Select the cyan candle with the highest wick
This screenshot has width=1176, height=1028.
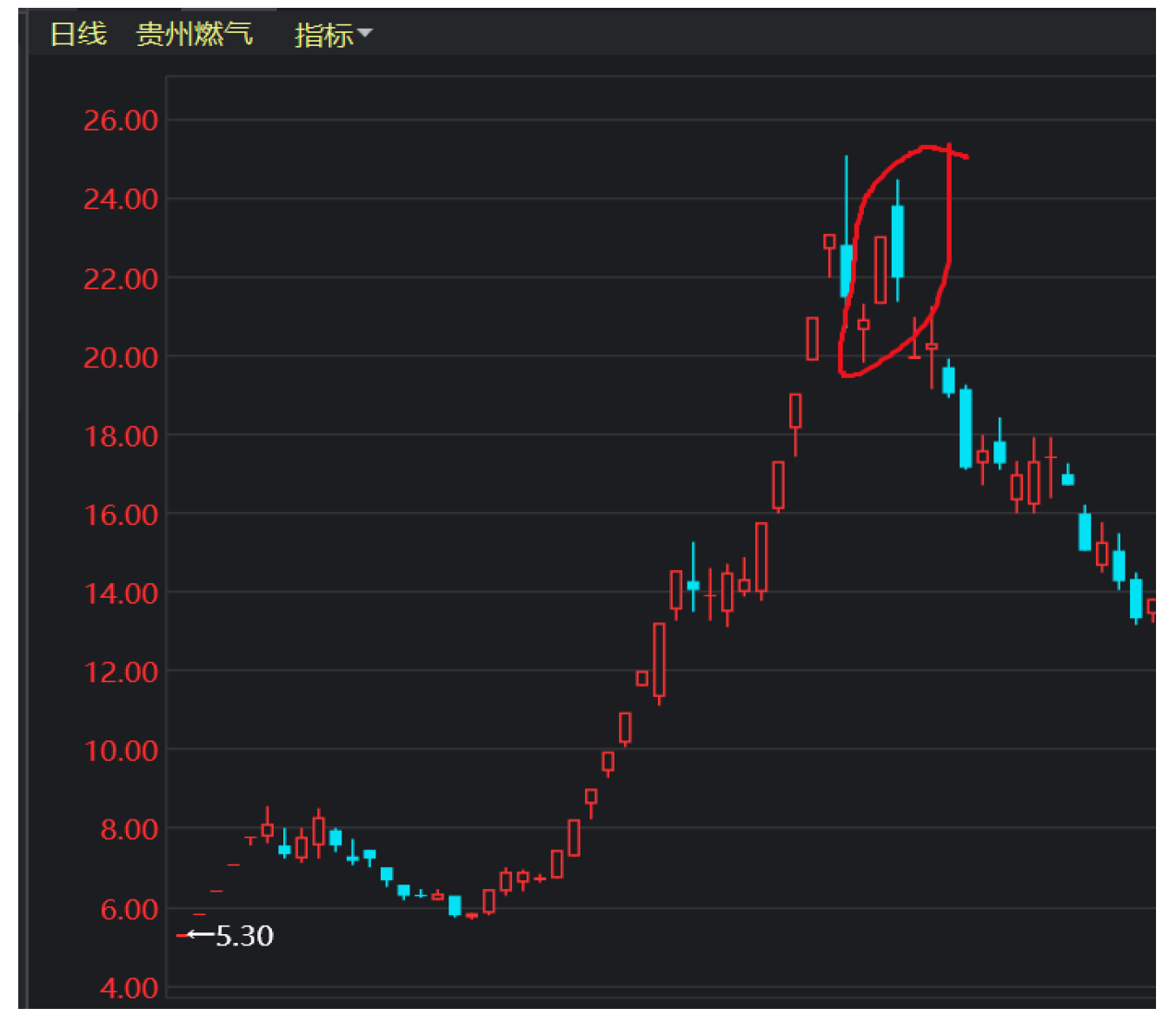[846, 270]
